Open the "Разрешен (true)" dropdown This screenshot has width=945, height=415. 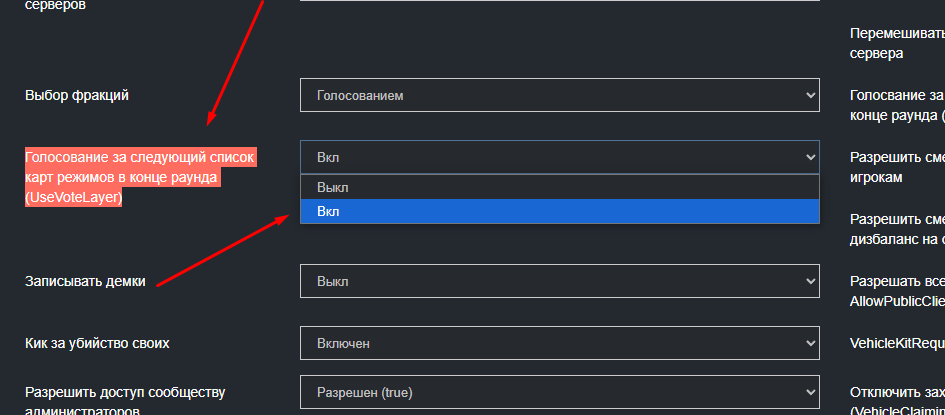pyautogui.click(x=559, y=391)
